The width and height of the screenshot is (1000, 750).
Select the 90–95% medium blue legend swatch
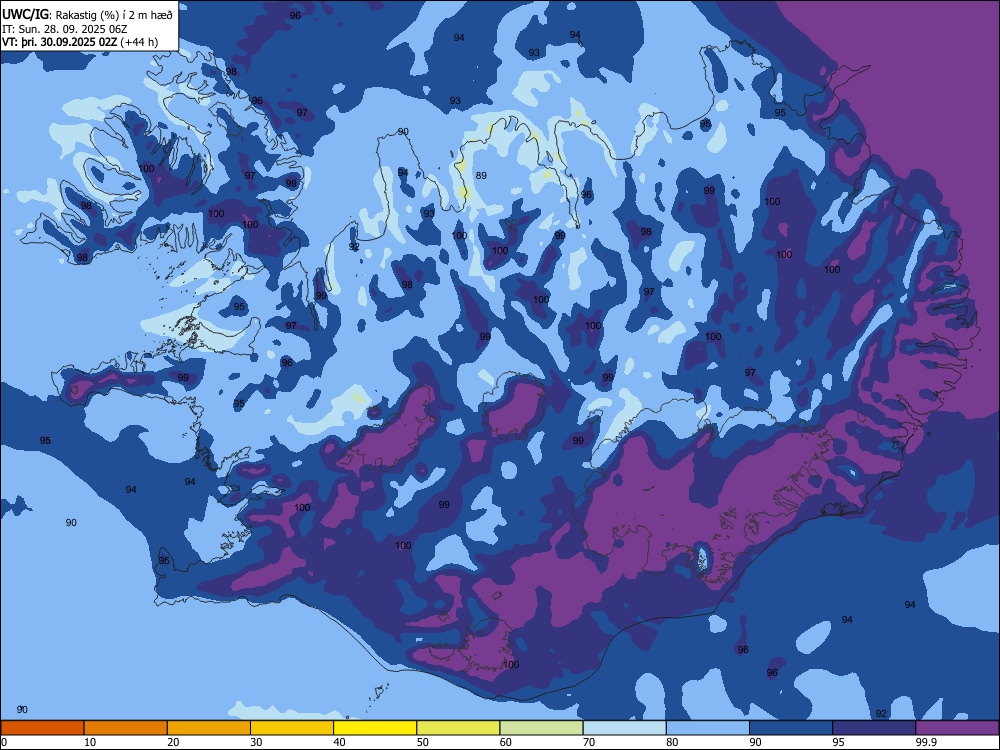(x=791, y=728)
